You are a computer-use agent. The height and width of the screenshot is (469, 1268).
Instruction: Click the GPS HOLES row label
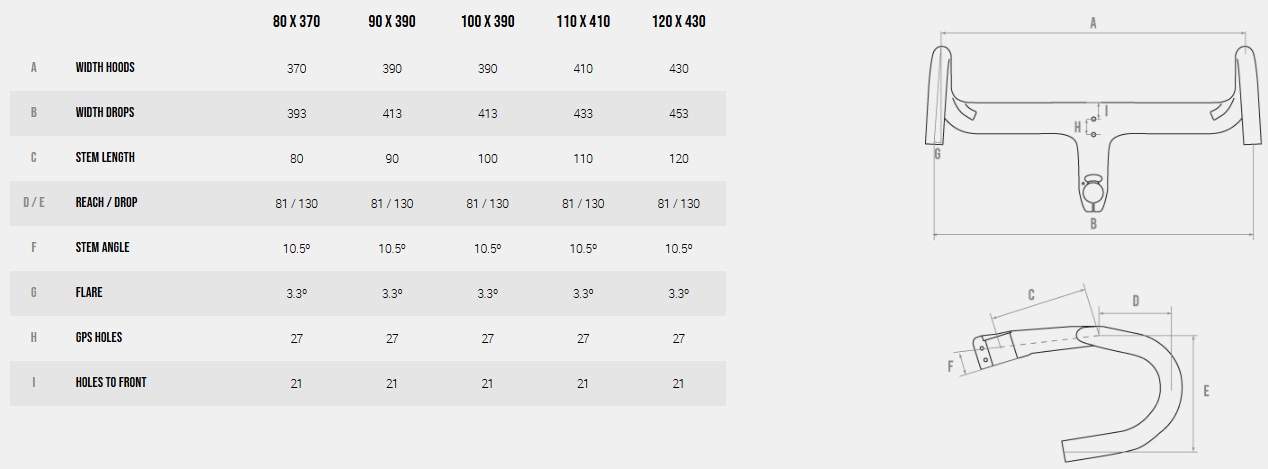99,338
